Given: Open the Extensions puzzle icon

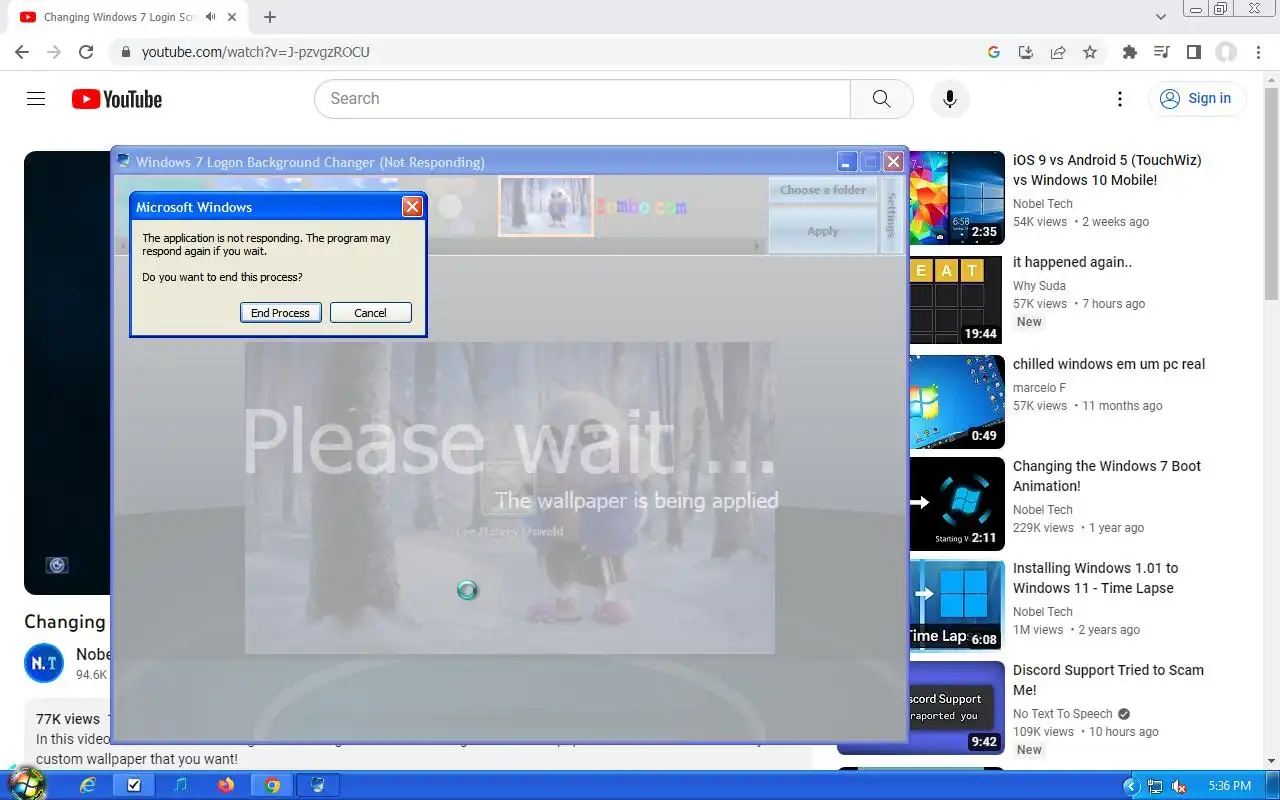Looking at the screenshot, I should pyautogui.click(x=1130, y=52).
